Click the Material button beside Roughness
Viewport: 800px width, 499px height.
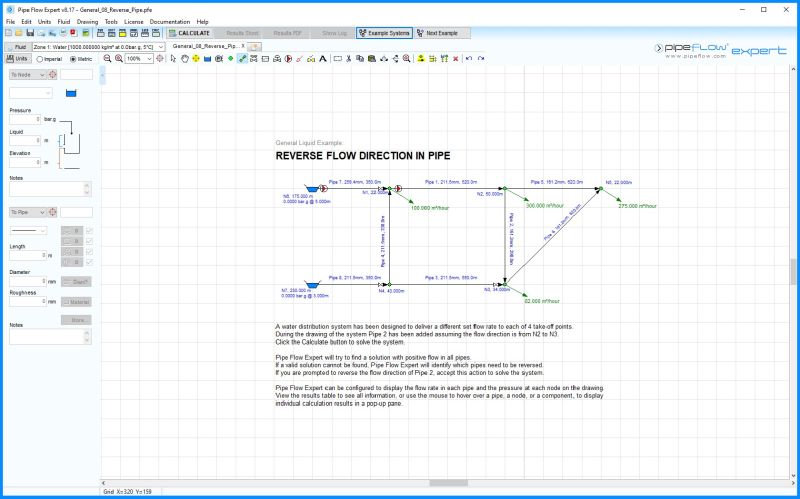(76, 302)
